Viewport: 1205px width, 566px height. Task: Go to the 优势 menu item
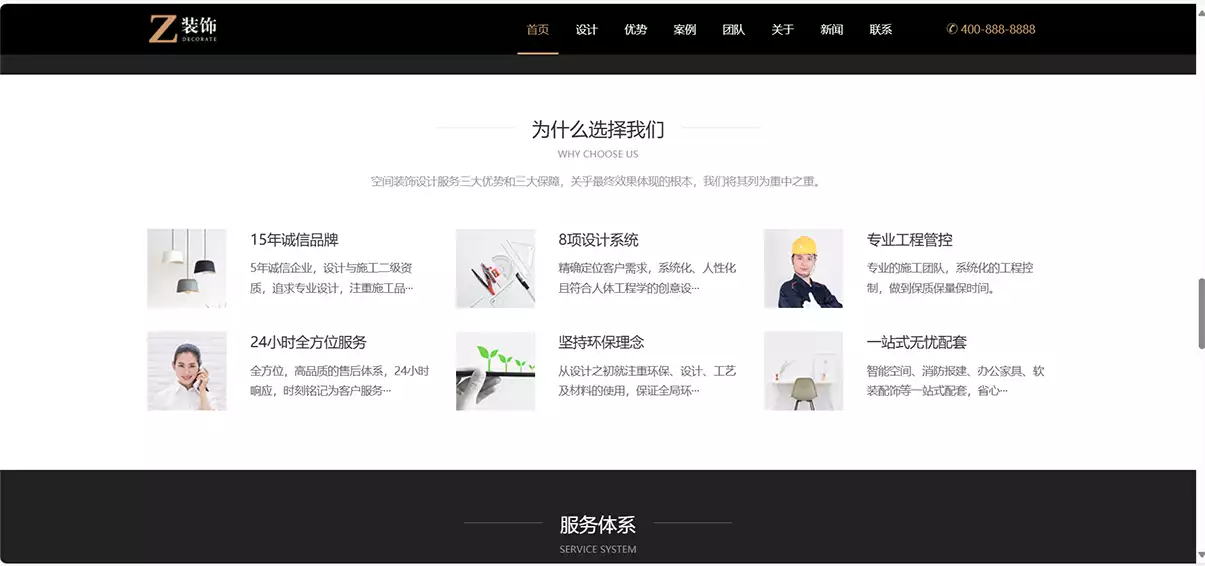pos(636,30)
